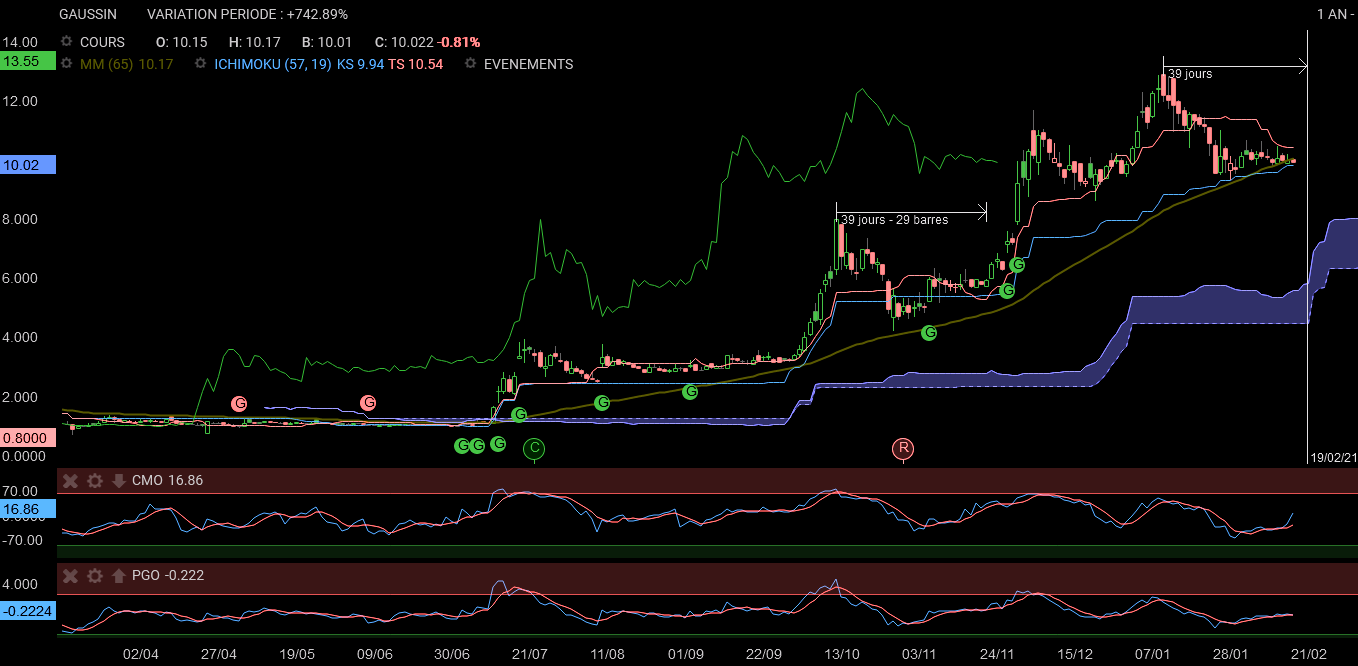This screenshot has width=1358, height=666.
Task: Close the PGO indicator panel
Action: click(71, 575)
